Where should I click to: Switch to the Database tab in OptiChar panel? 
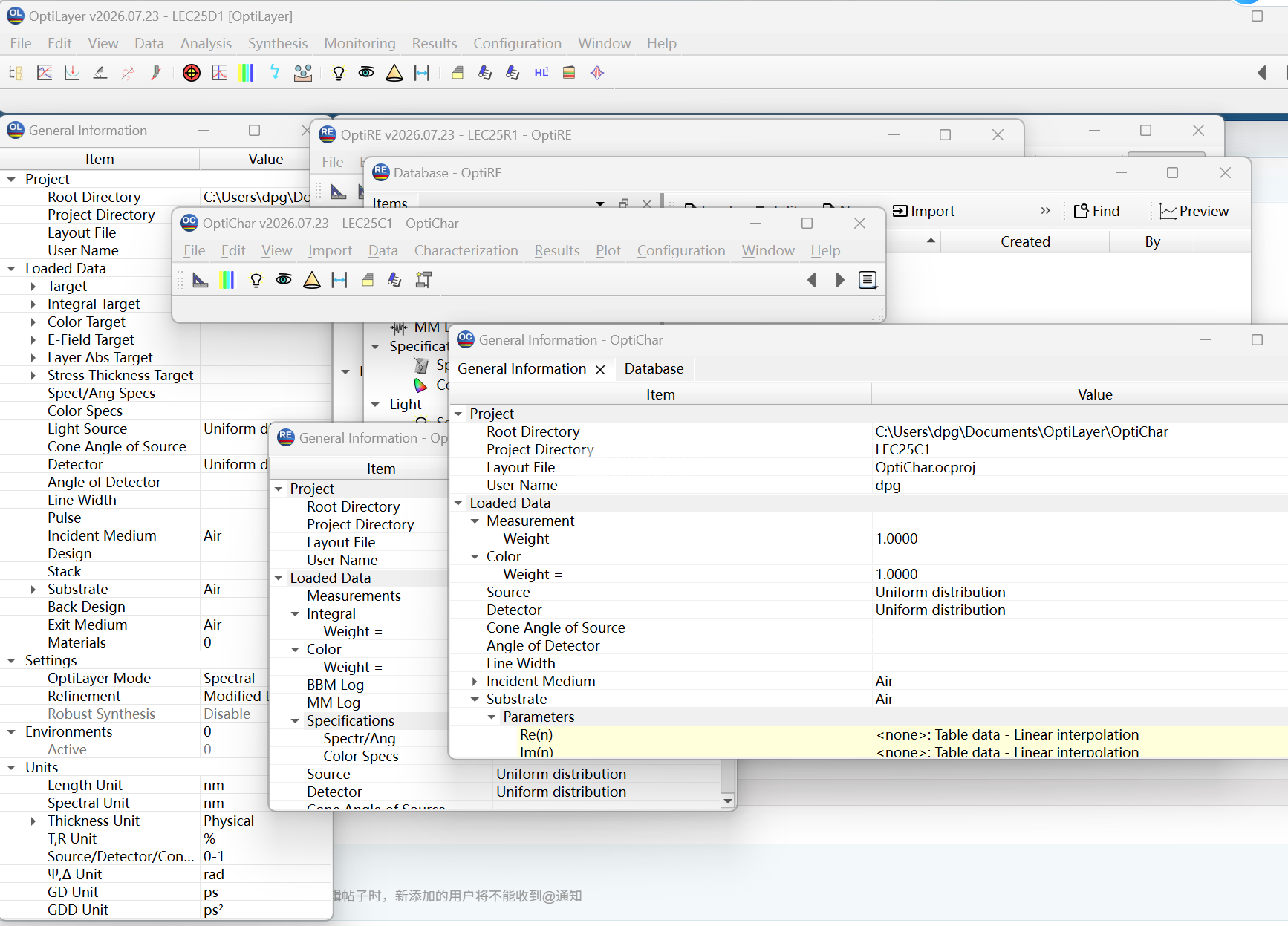(x=654, y=369)
